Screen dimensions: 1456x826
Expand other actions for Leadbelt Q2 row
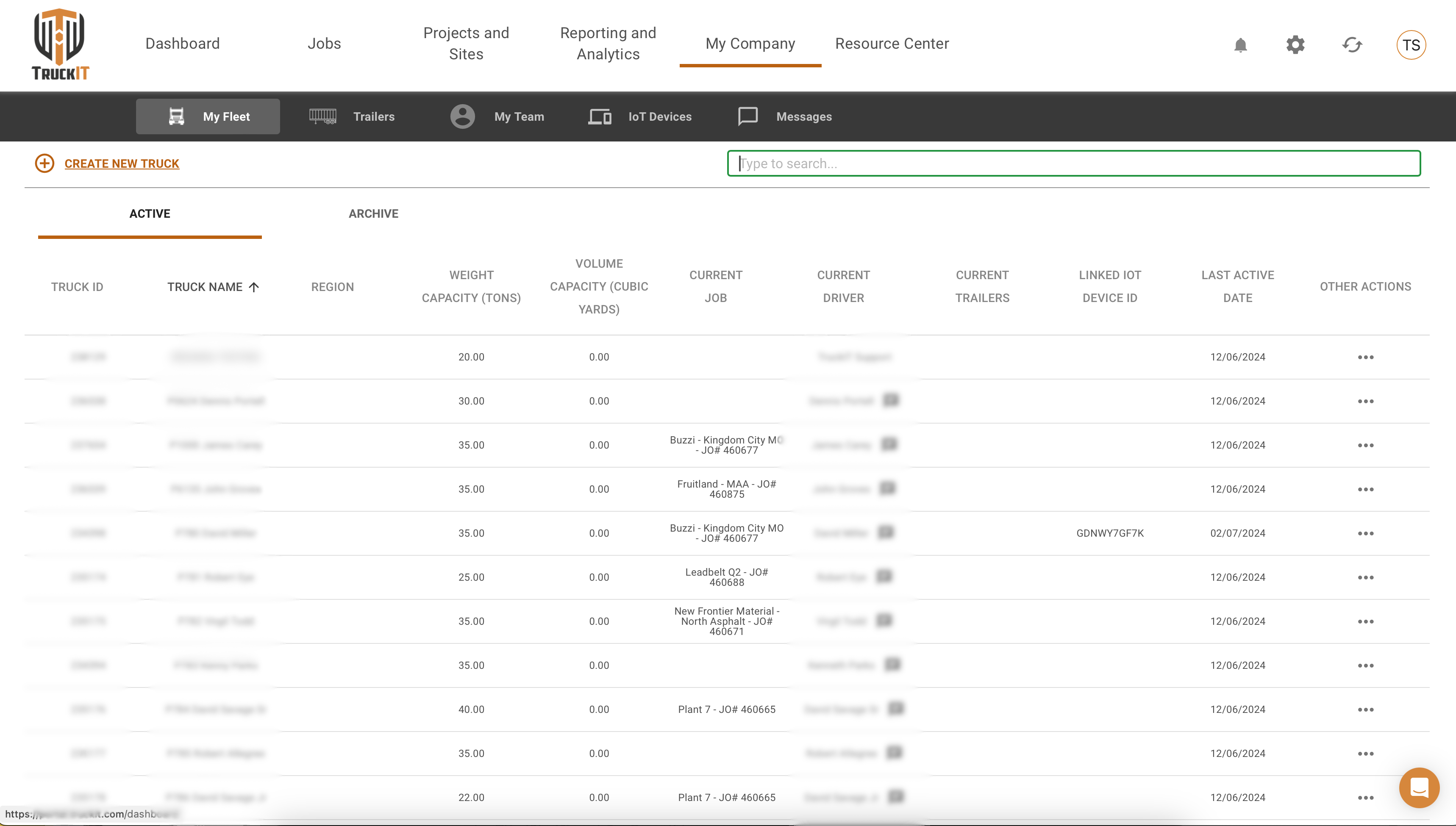click(x=1365, y=577)
